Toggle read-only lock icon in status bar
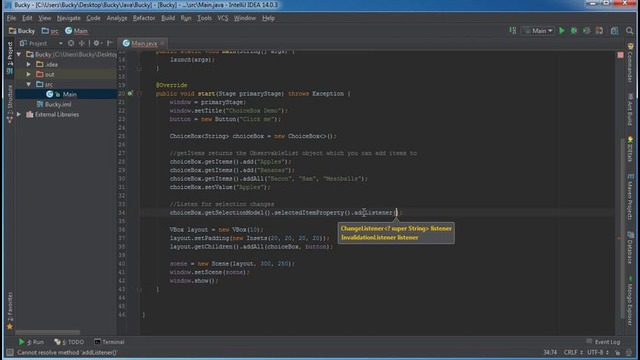 tap(617, 352)
